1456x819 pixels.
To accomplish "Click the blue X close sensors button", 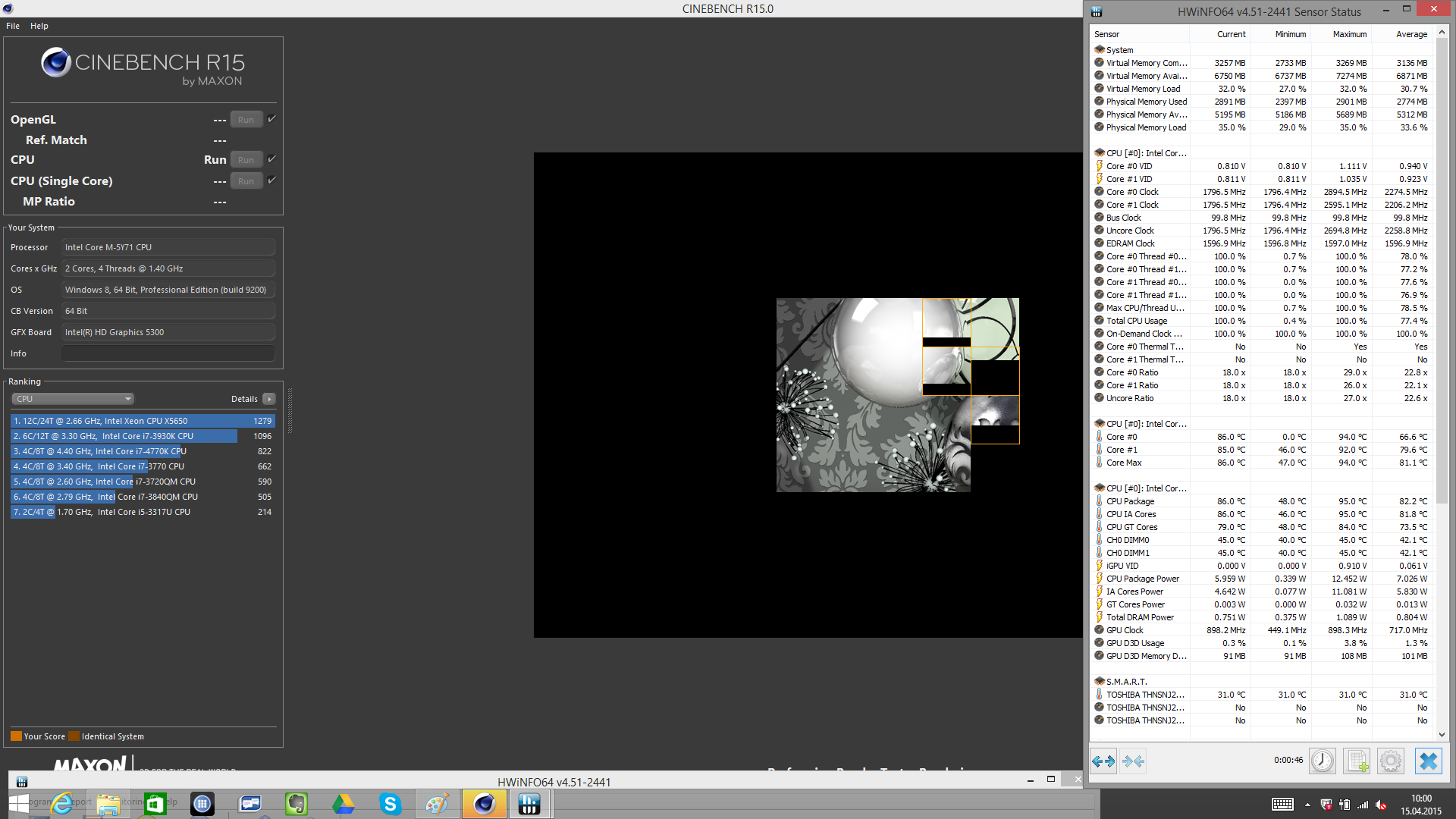I will point(1429,761).
